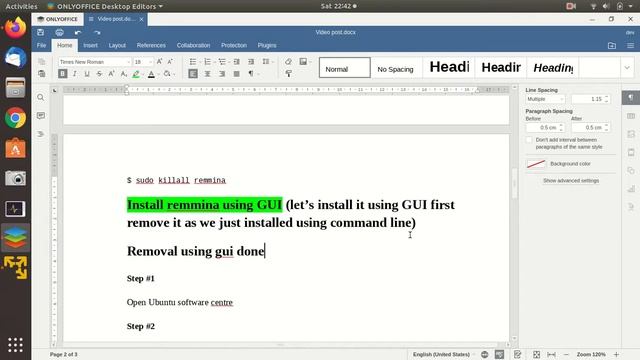
Task: Toggle Underline formatting
Action: [x=87, y=74]
